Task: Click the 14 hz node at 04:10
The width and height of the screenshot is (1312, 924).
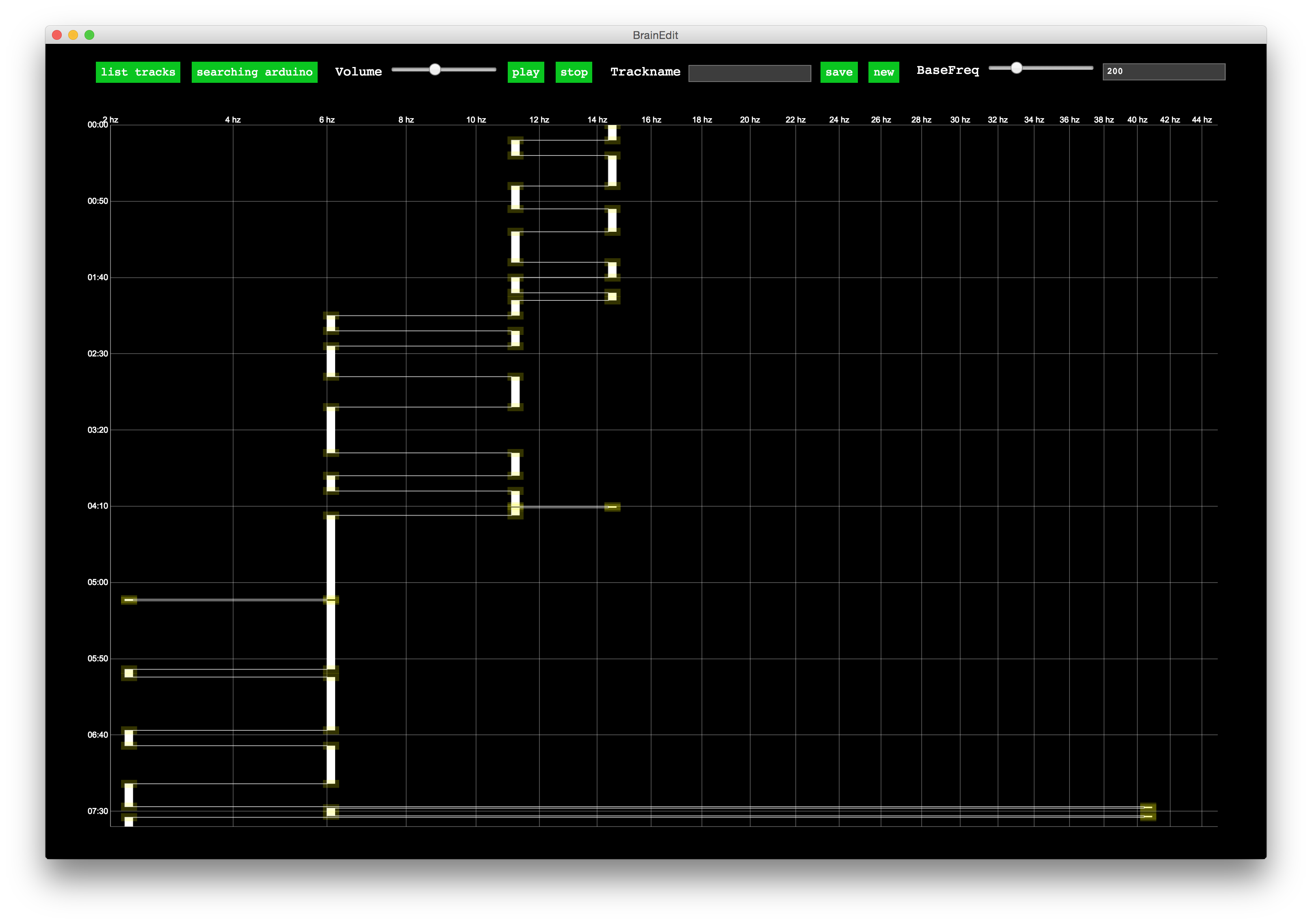Action: click(x=612, y=507)
